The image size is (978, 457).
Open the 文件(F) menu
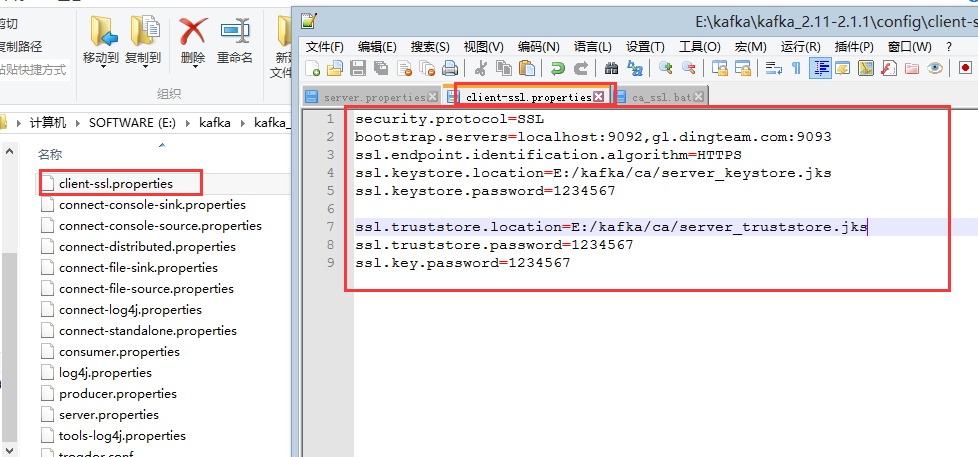point(325,47)
